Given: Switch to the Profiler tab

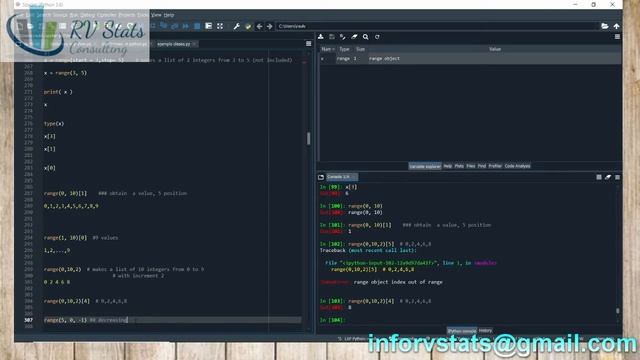Looking at the screenshot, I should tap(495, 166).
